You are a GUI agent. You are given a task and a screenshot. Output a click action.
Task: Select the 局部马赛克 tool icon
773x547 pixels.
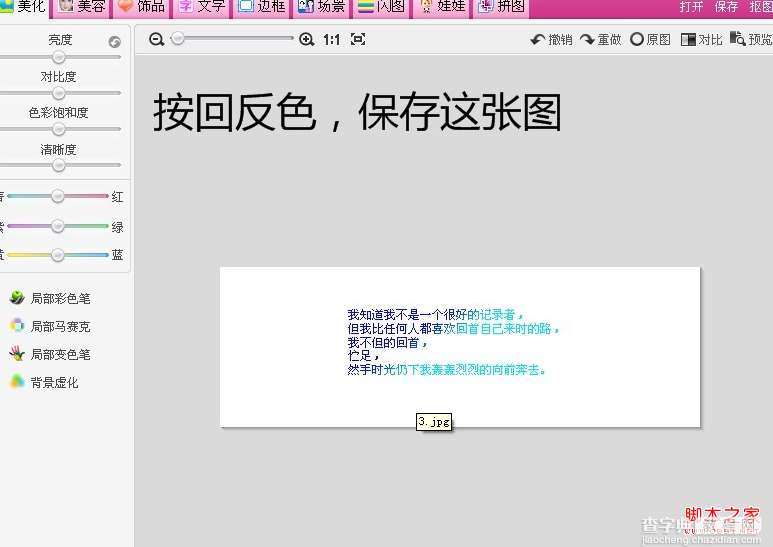[x=17, y=325]
